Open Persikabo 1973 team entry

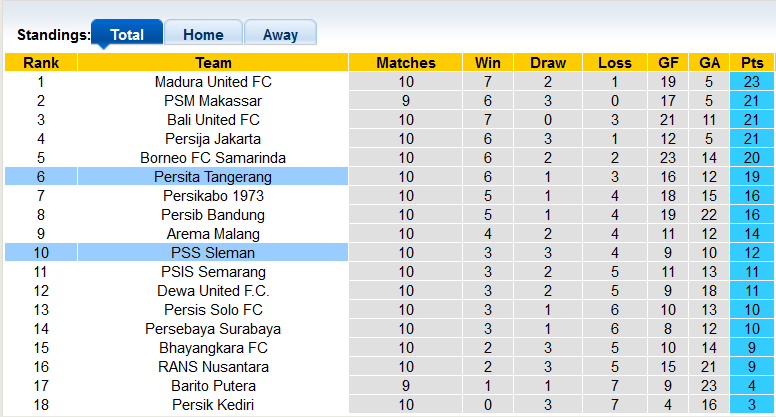(x=213, y=196)
